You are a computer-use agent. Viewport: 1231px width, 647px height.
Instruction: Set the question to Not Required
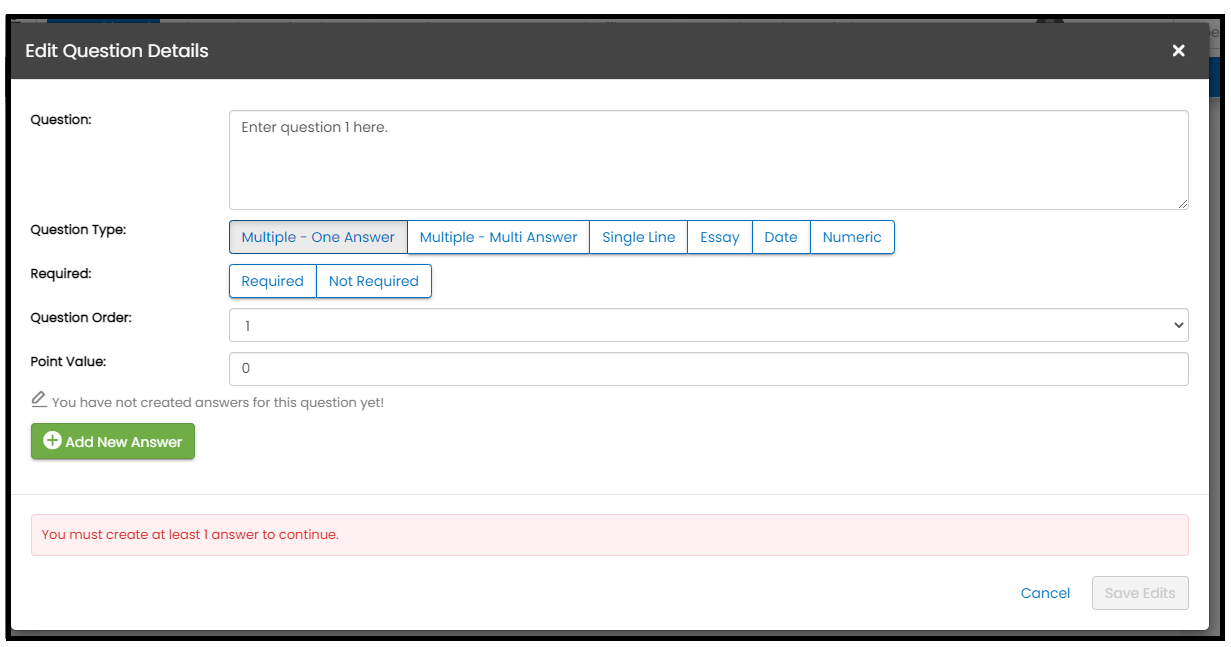pyautogui.click(x=373, y=282)
